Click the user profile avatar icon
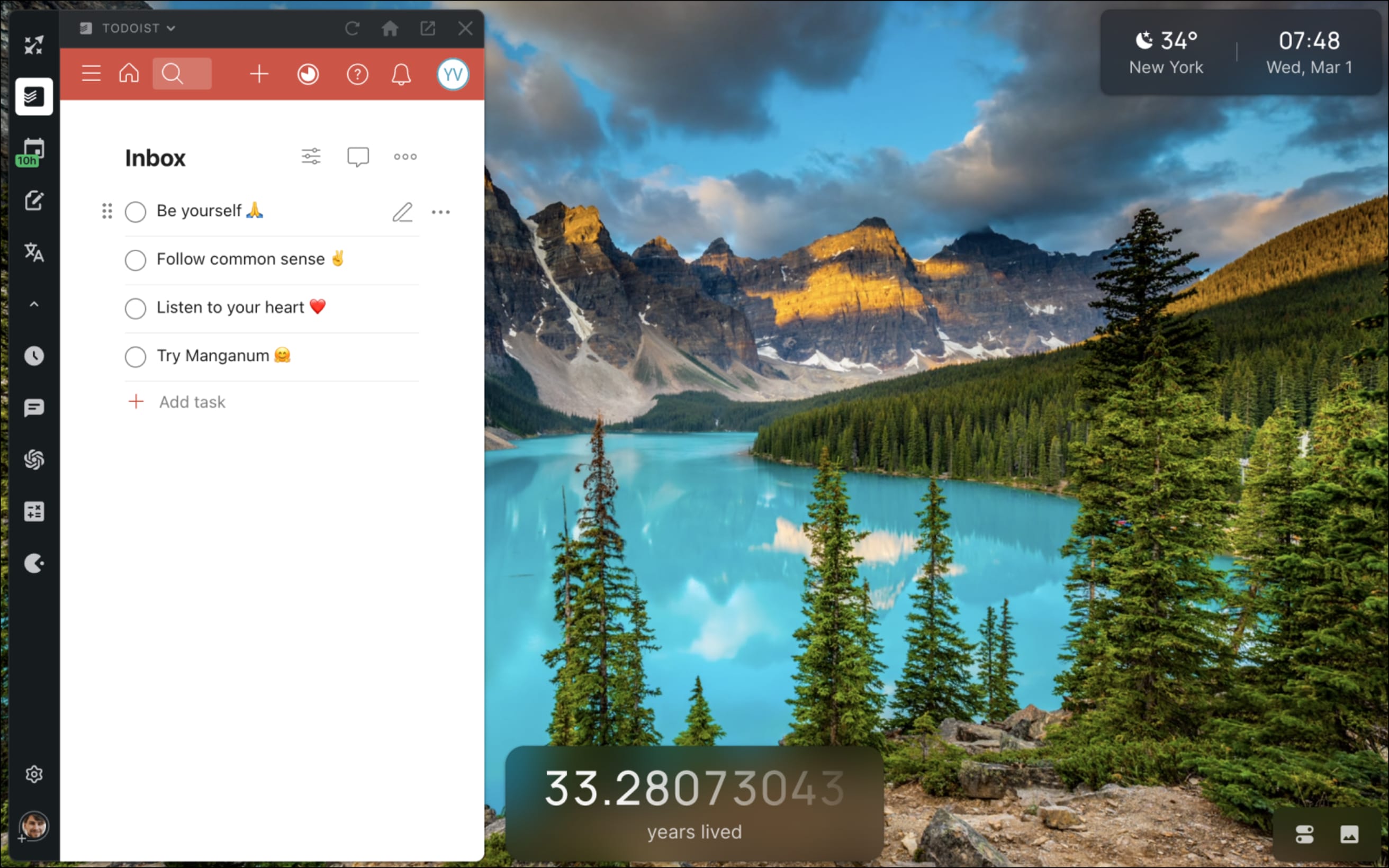This screenshot has height=868, width=1389. pos(452,74)
